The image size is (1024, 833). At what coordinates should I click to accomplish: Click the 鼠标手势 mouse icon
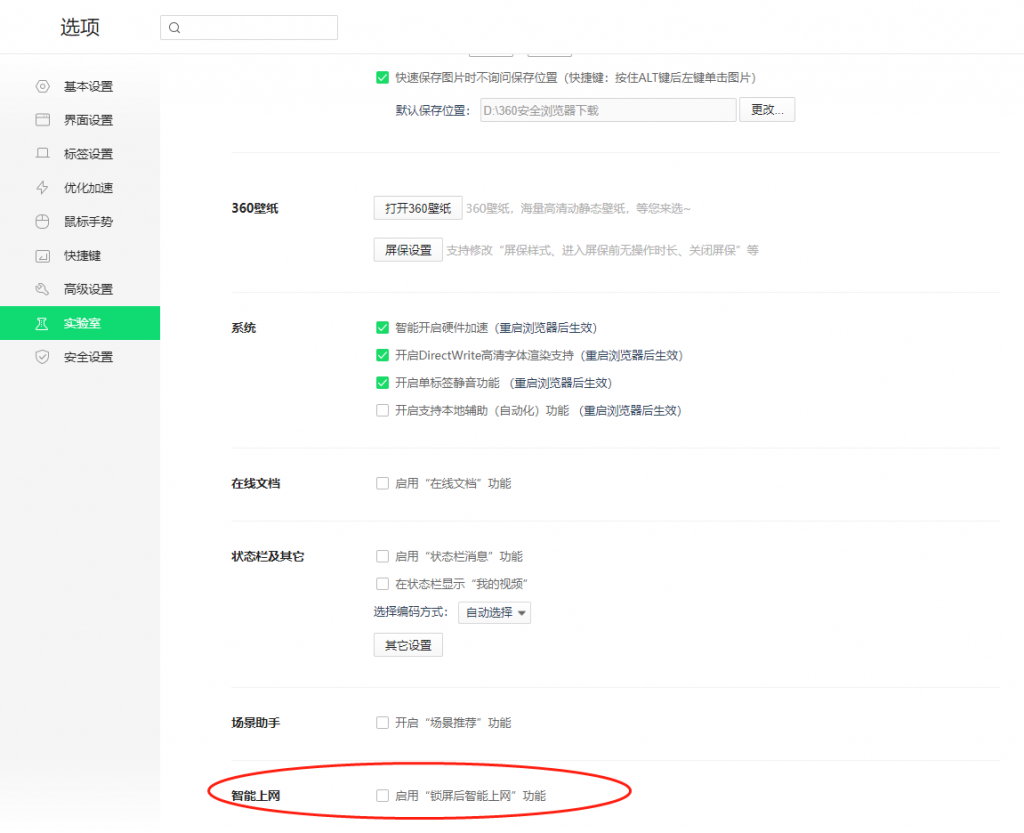[42, 221]
